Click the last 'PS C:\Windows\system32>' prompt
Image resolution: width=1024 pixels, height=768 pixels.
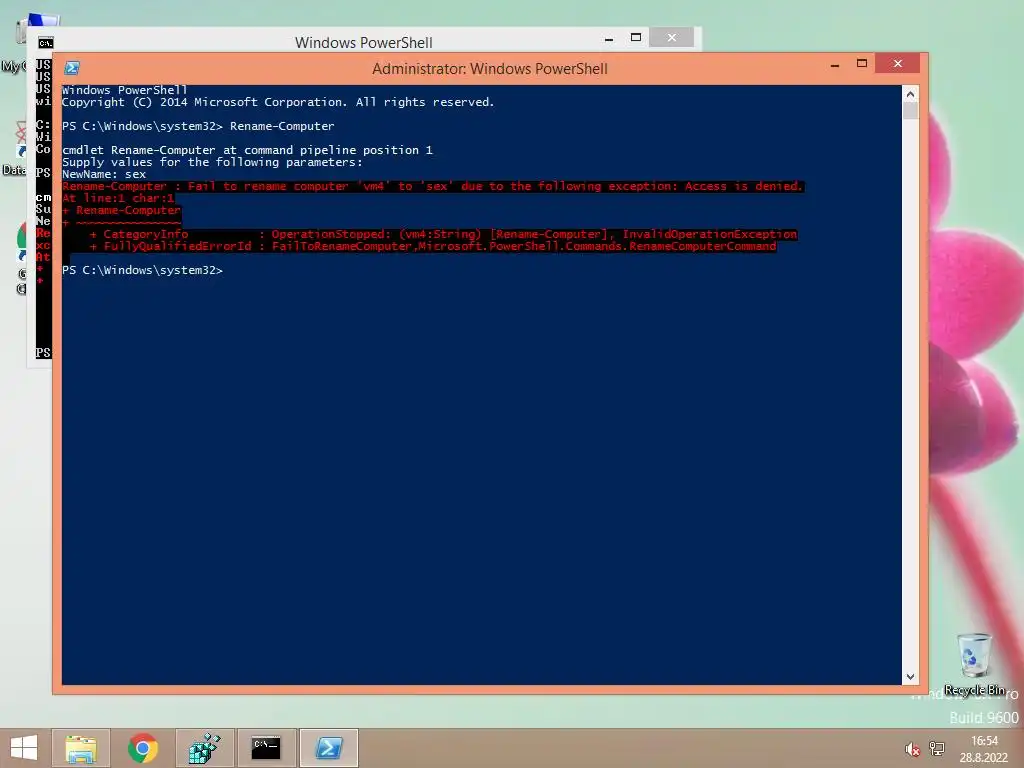(x=142, y=270)
